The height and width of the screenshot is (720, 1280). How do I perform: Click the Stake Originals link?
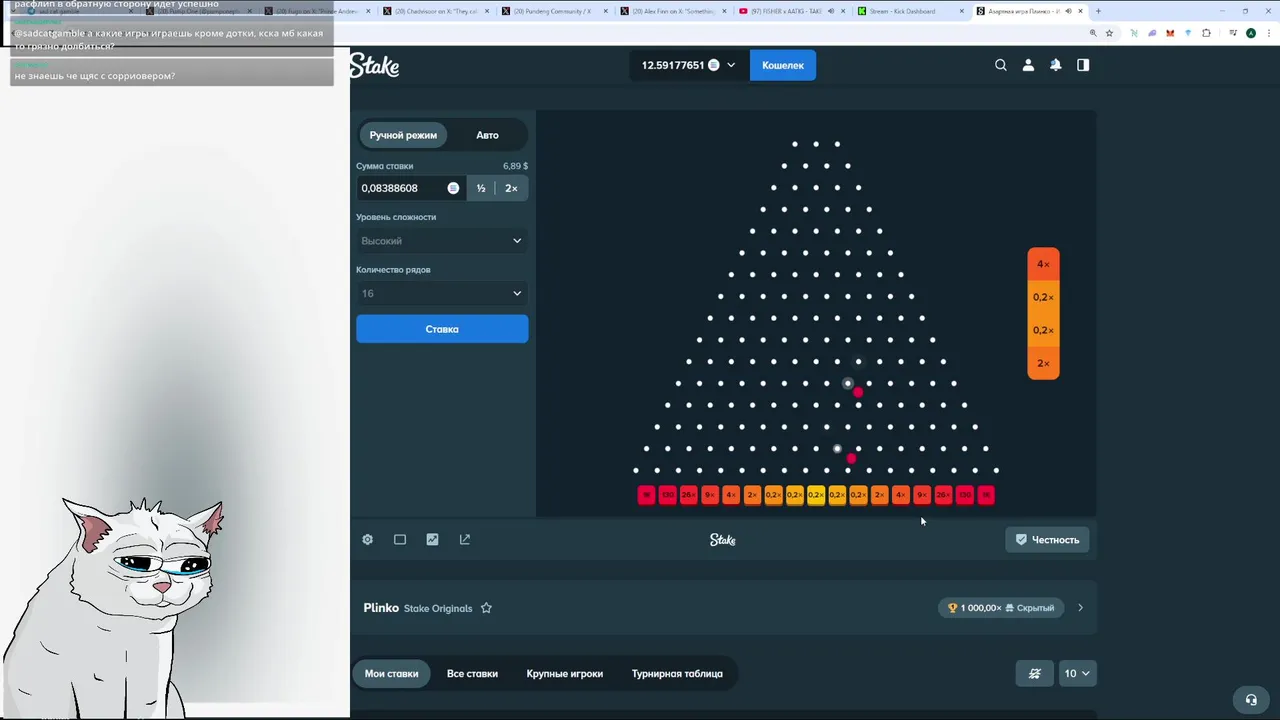coord(438,608)
